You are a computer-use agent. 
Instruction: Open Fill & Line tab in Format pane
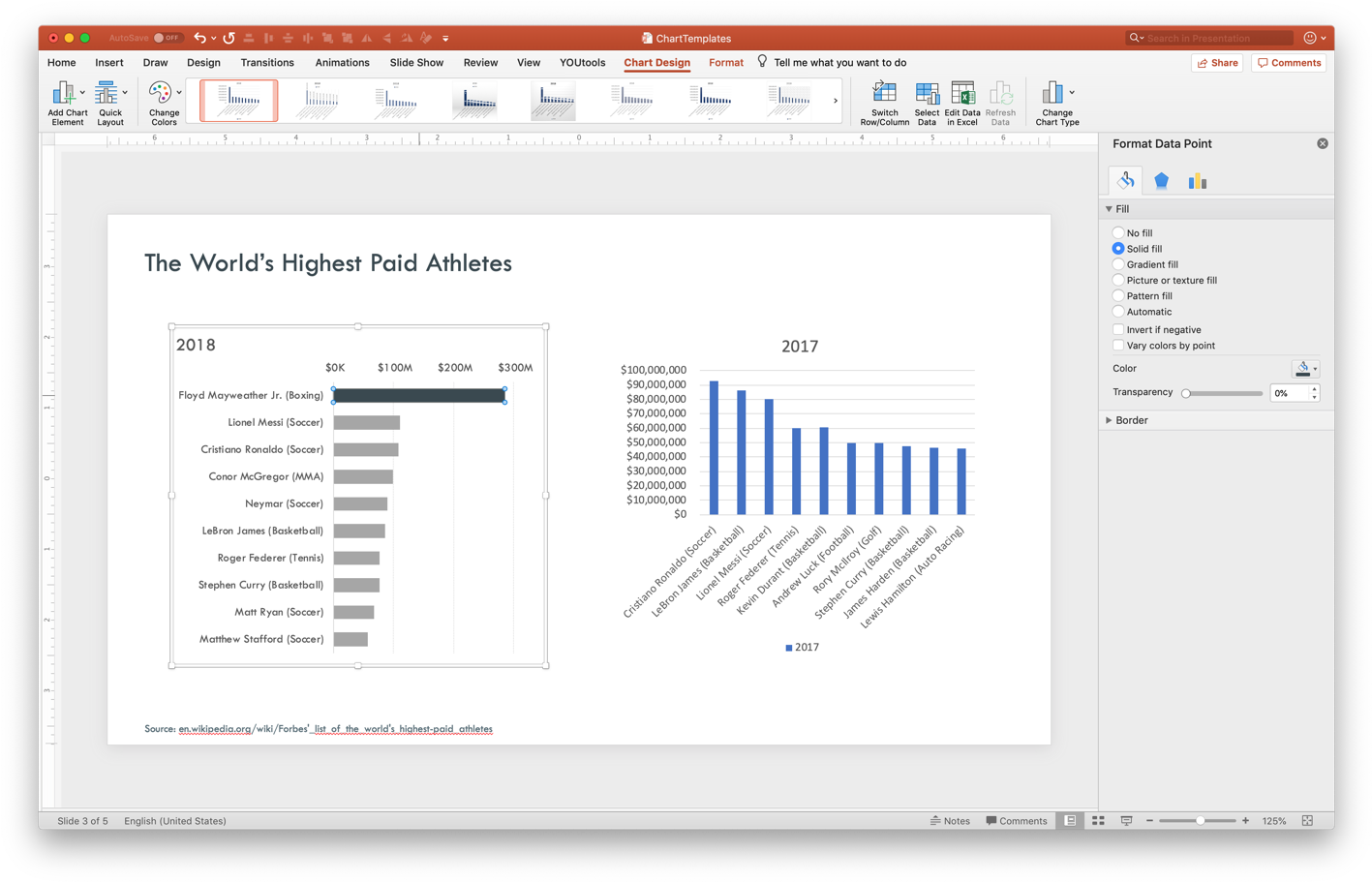1125,180
